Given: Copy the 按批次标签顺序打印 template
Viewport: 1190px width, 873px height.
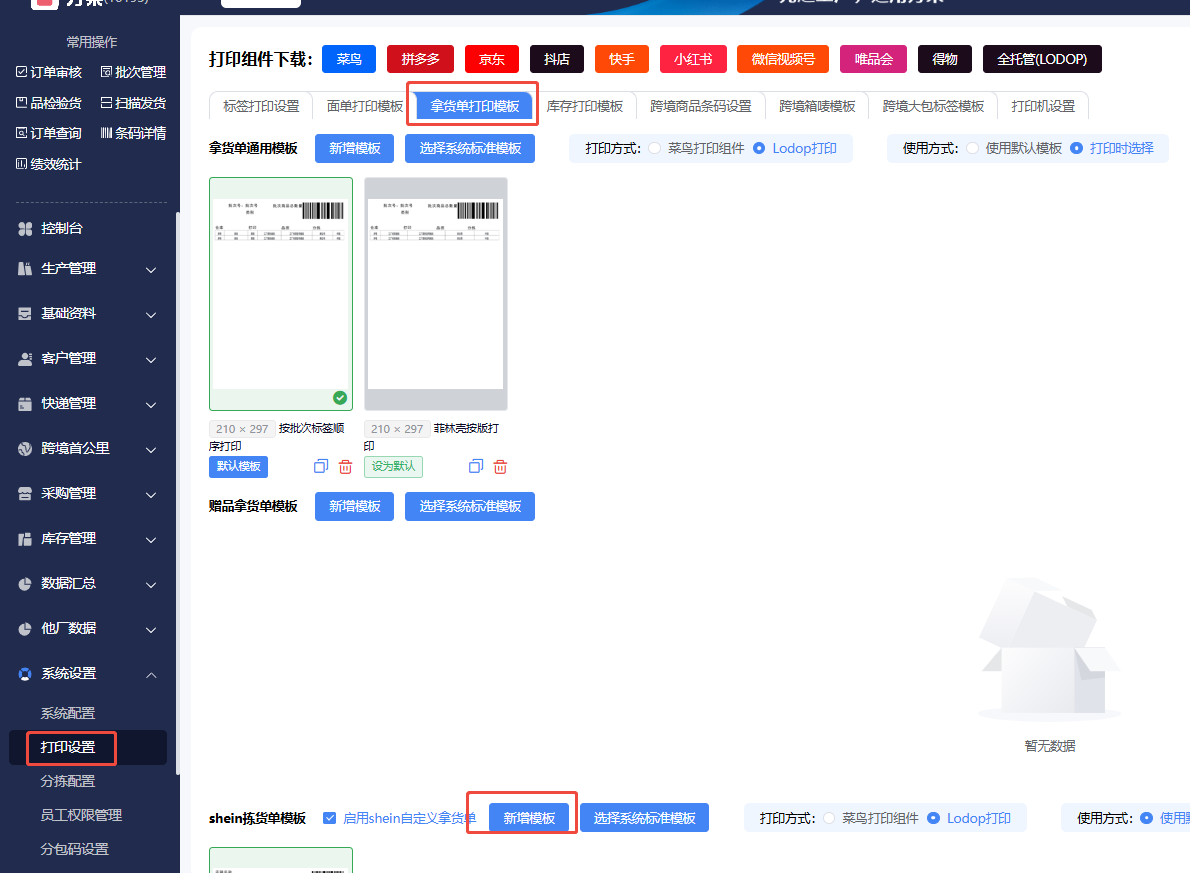Looking at the screenshot, I should (x=321, y=466).
